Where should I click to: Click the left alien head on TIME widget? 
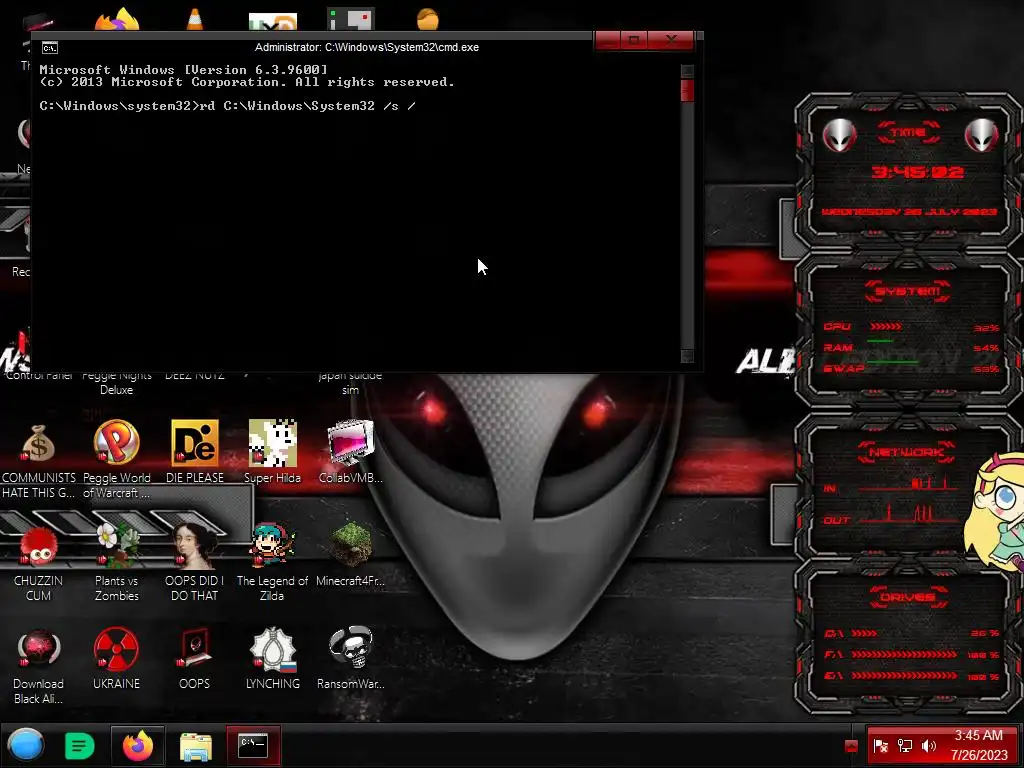coord(839,135)
